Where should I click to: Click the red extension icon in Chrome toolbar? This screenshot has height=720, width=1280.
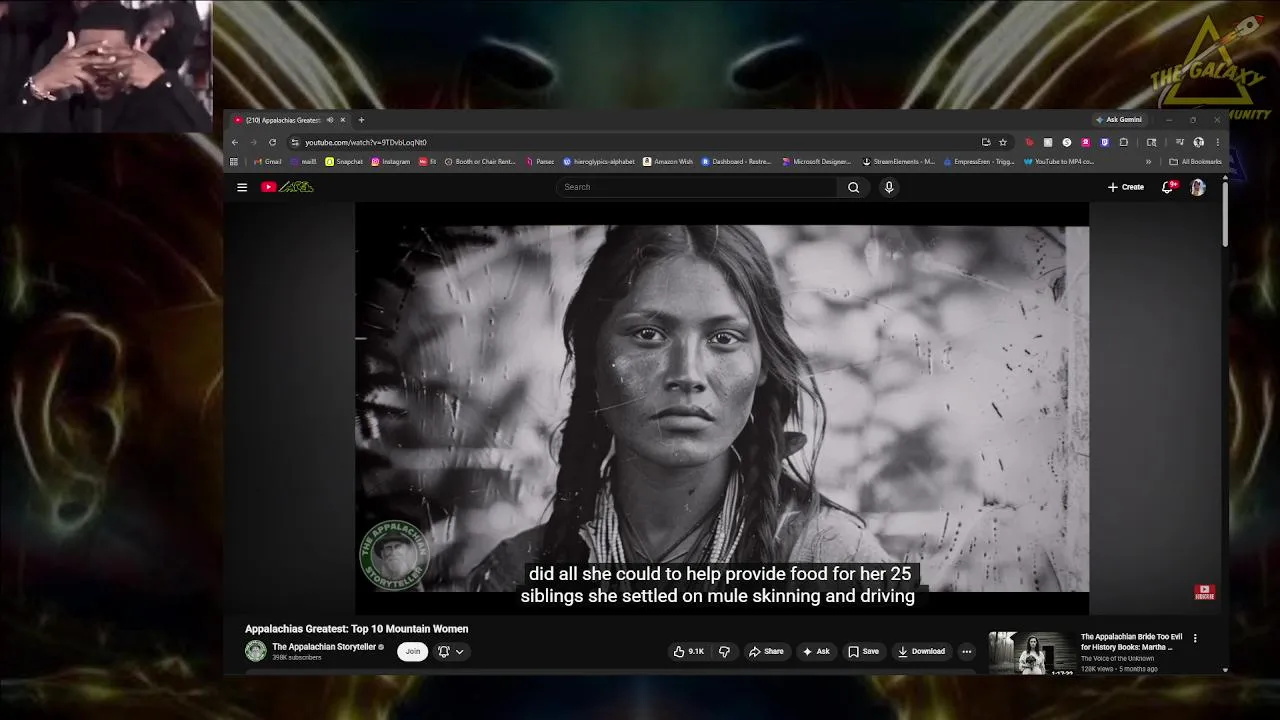click(x=1029, y=142)
